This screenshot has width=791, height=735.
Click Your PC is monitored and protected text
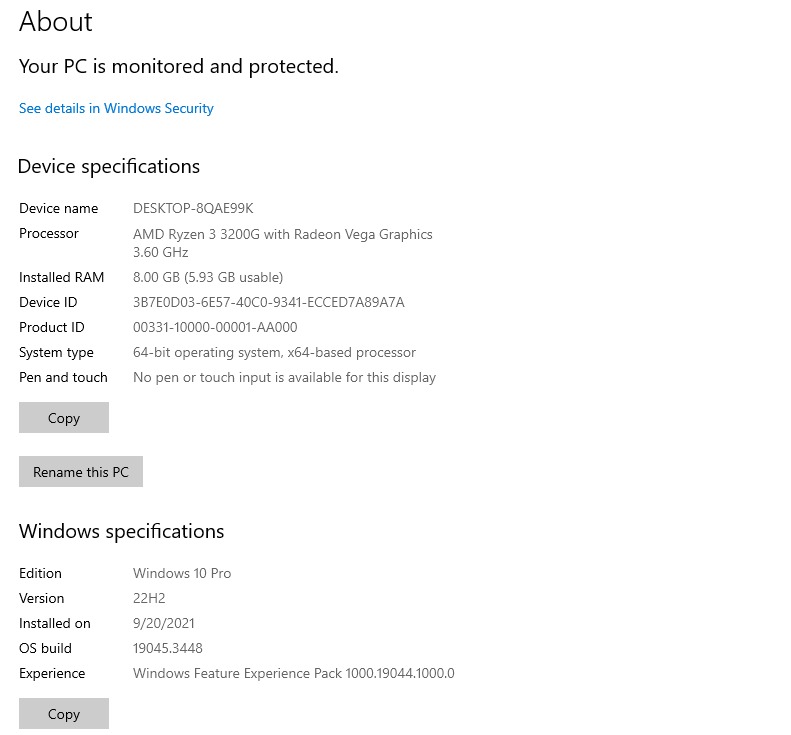coord(179,66)
